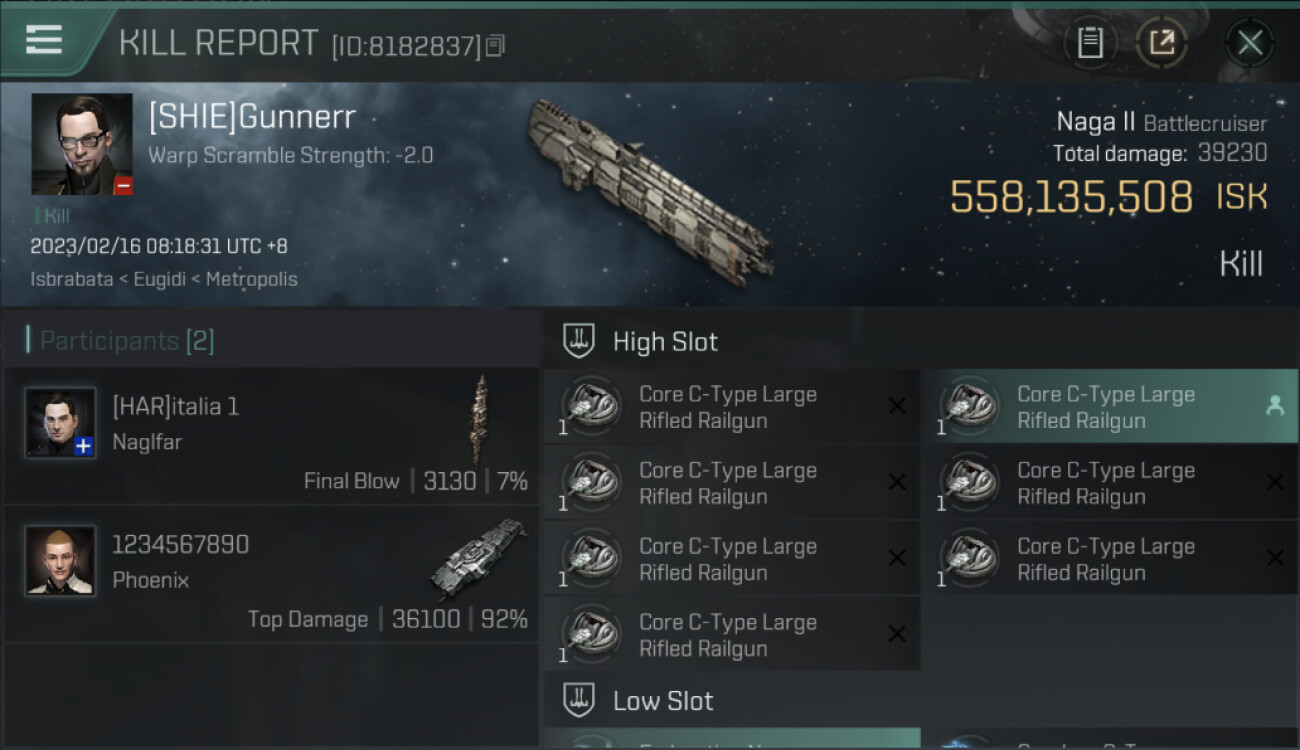This screenshot has height=750, width=1300.
Task: Copy the kill report ID icon
Action: pyautogui.click(x=496, y=45)
